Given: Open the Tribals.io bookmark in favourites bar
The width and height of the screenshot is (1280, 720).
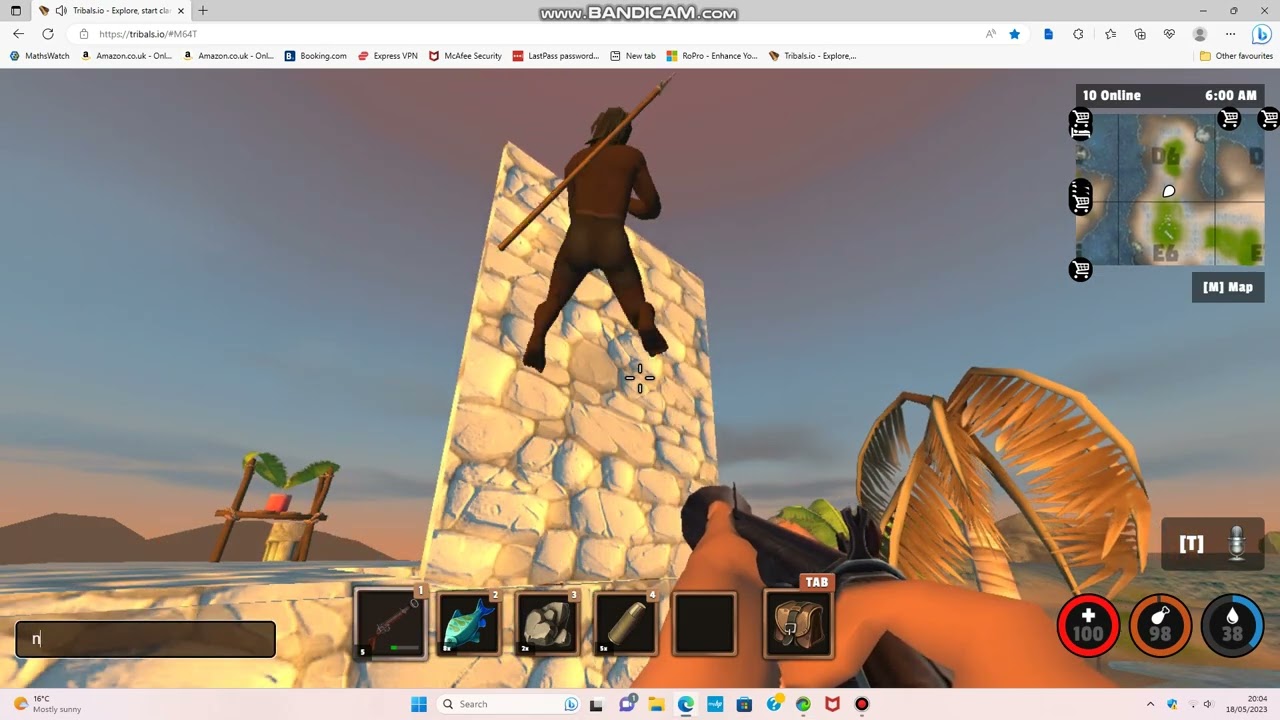Looking at the screenshot, I should (813, 56).
